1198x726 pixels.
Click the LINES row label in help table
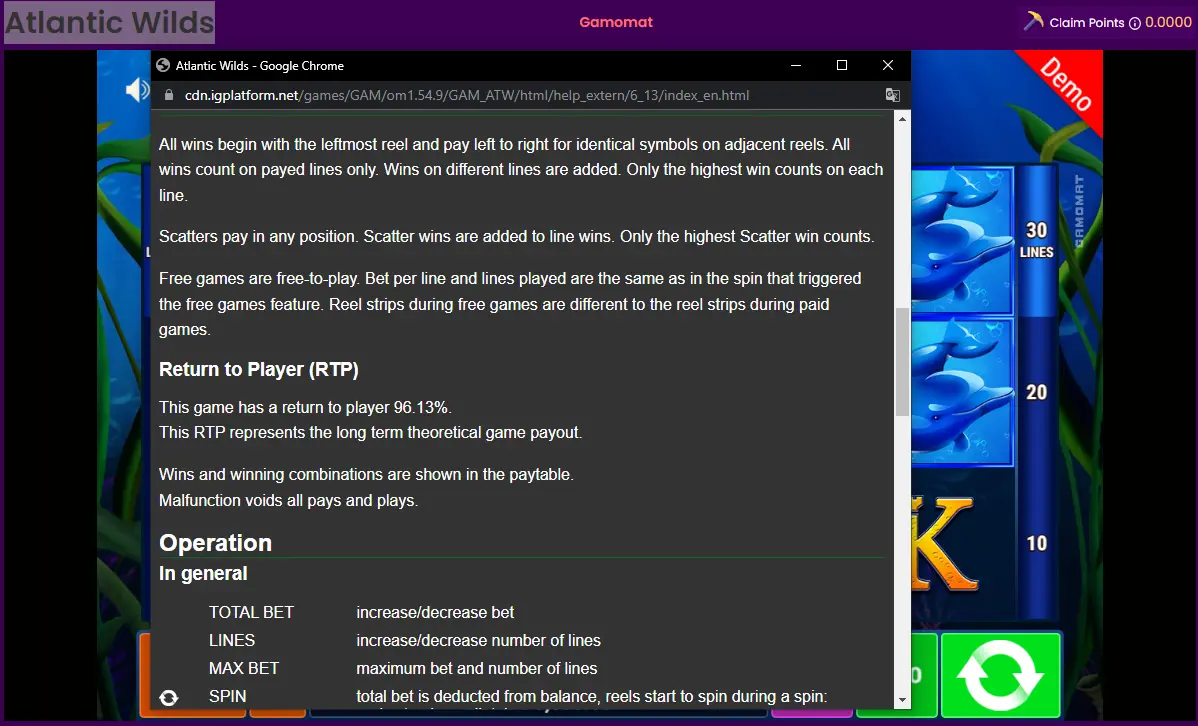click(x=232, y=640)
